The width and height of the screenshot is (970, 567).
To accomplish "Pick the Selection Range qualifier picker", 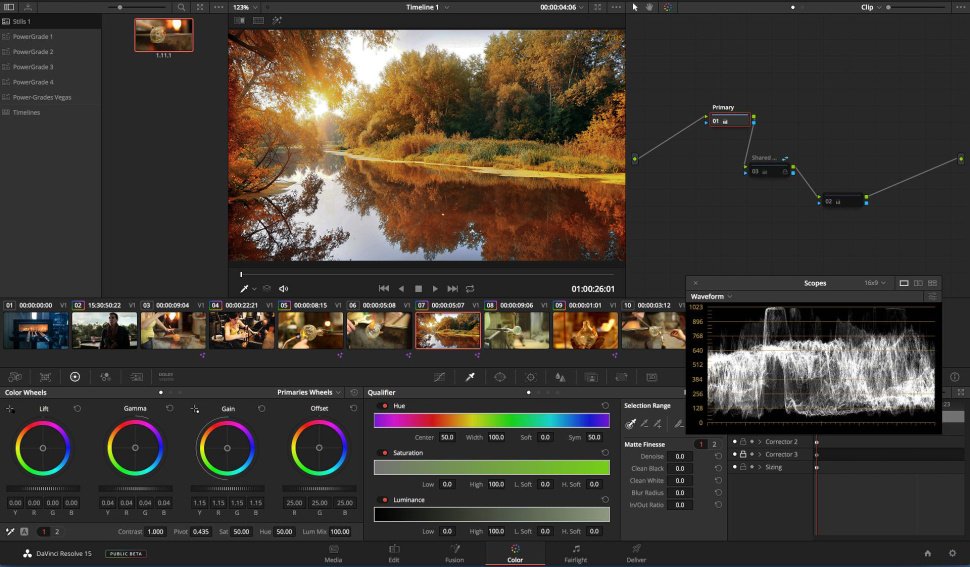I will (630, 424).
